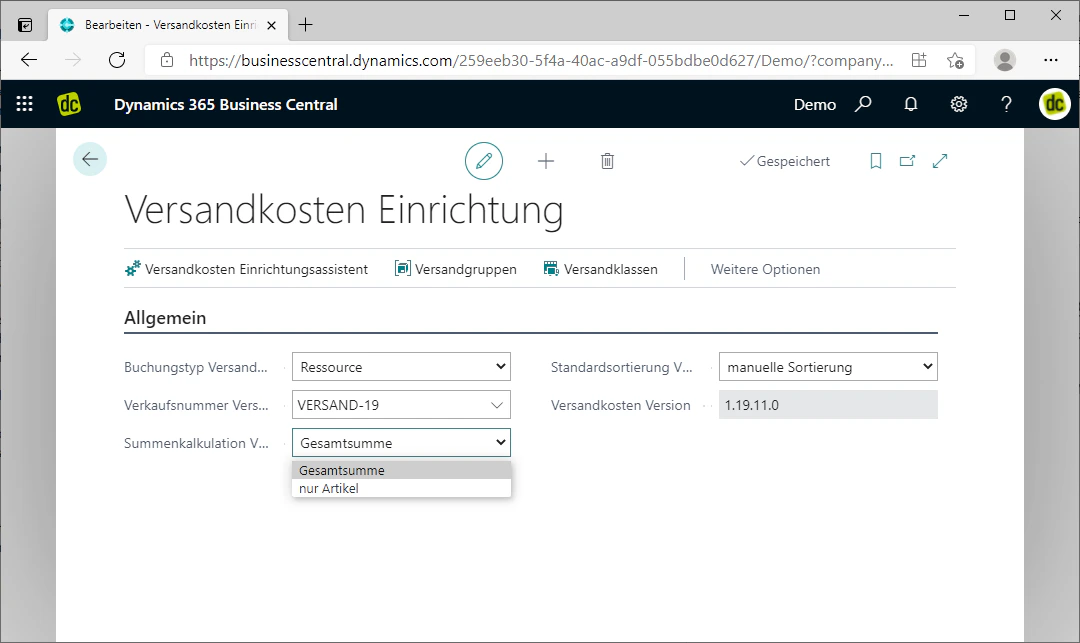Open the manuelle Sortierung dropdown

point(828,367)
